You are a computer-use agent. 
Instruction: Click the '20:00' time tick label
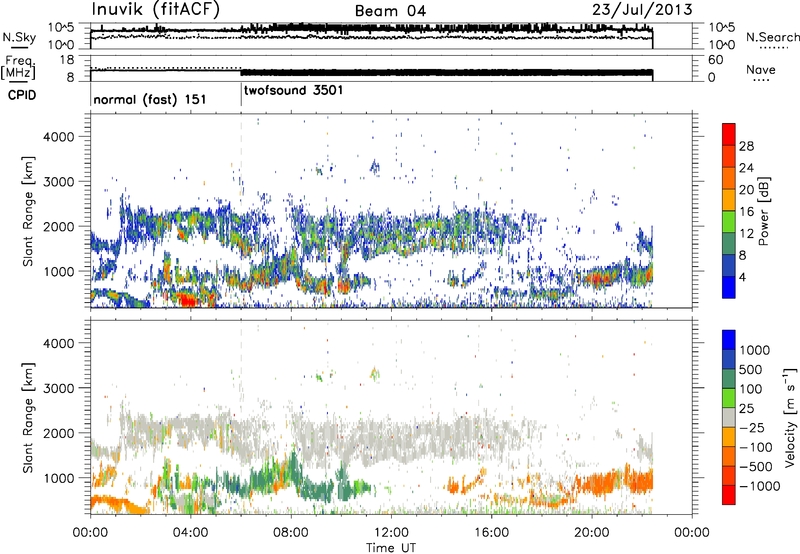pyautogui.click(x=591, y=533)
